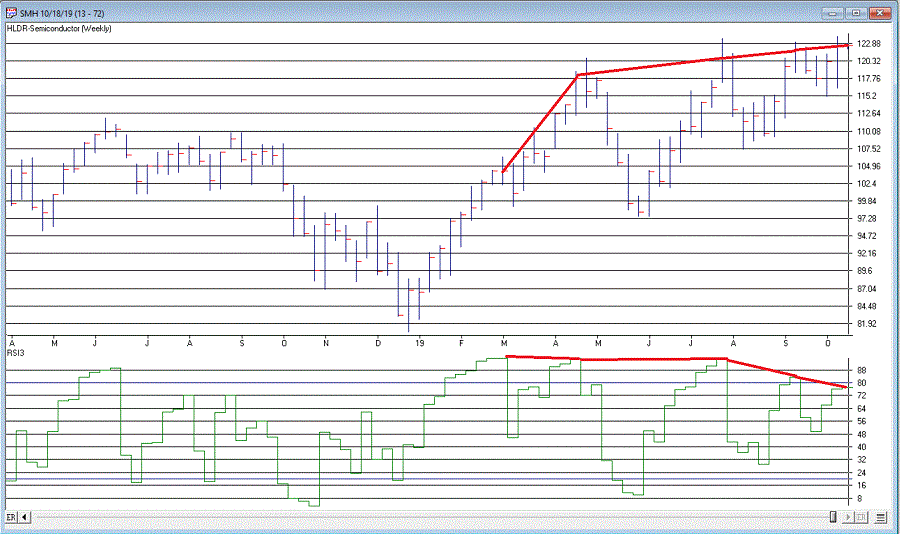
Task: Click the RSI3 indicator label
Action: (15, 353)
